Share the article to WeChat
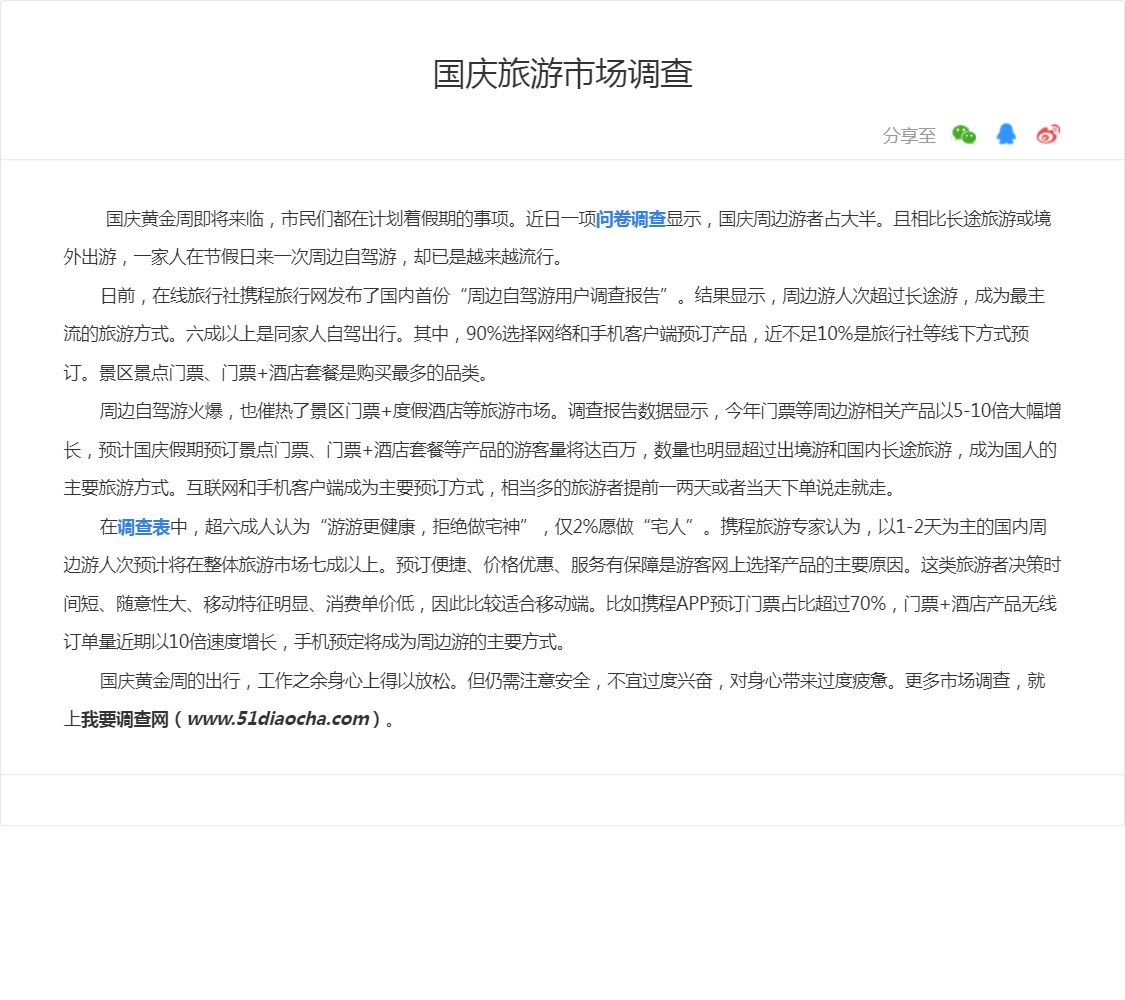Image resolution: width=1125 pixels, height=1000 pixels. pyautogui.click(x=964, y=134)
